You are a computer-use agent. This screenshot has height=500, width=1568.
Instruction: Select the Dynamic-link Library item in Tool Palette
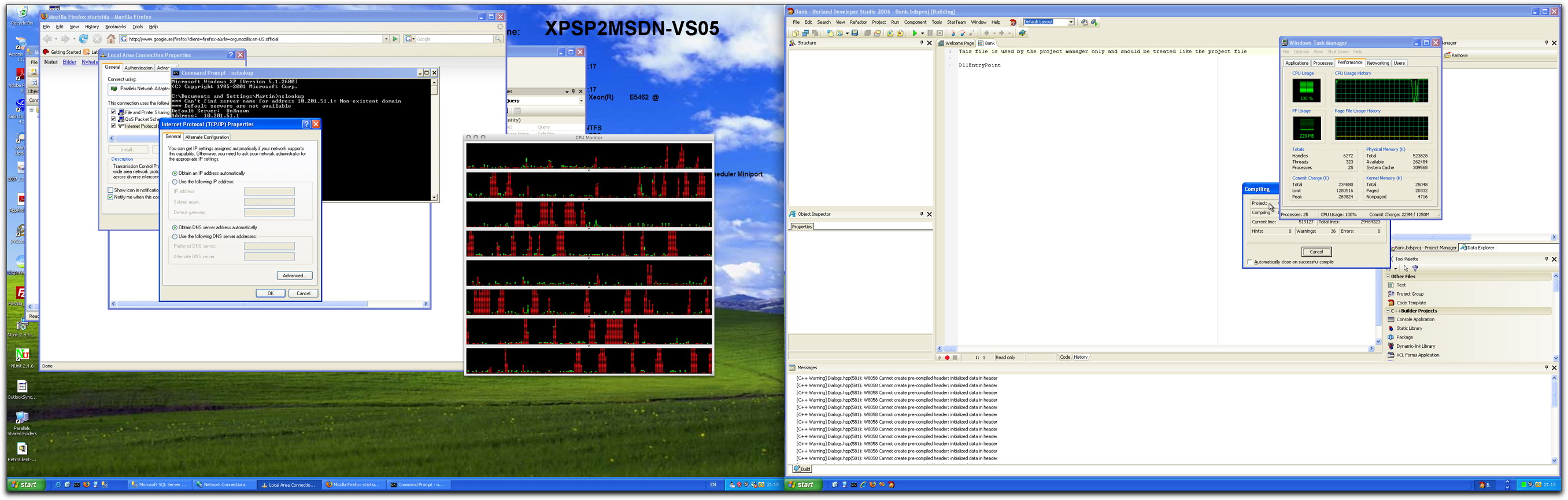(1415, 346)
